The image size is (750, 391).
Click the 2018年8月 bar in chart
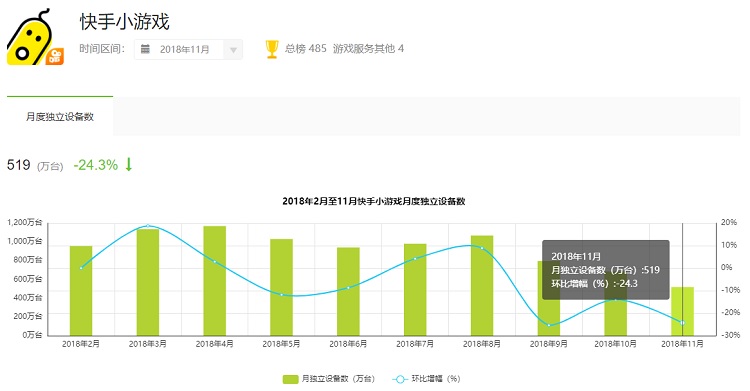[x=482, y=285]
